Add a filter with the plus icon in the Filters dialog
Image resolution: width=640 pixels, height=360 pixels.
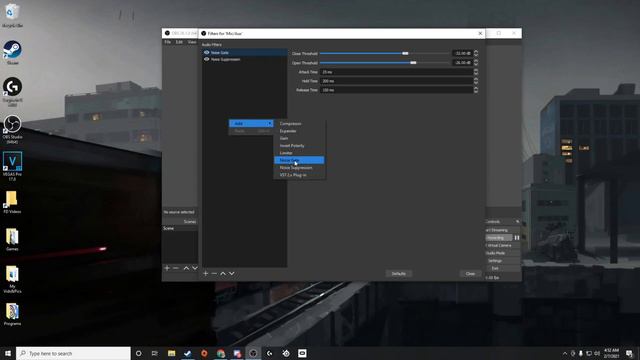(206, 273)
